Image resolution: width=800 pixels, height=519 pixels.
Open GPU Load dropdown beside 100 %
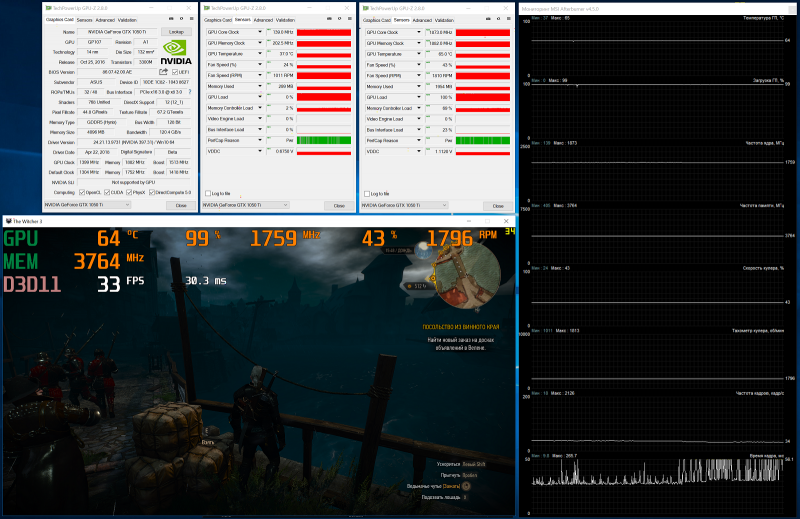pyautogui.click(x=419, y=97)
